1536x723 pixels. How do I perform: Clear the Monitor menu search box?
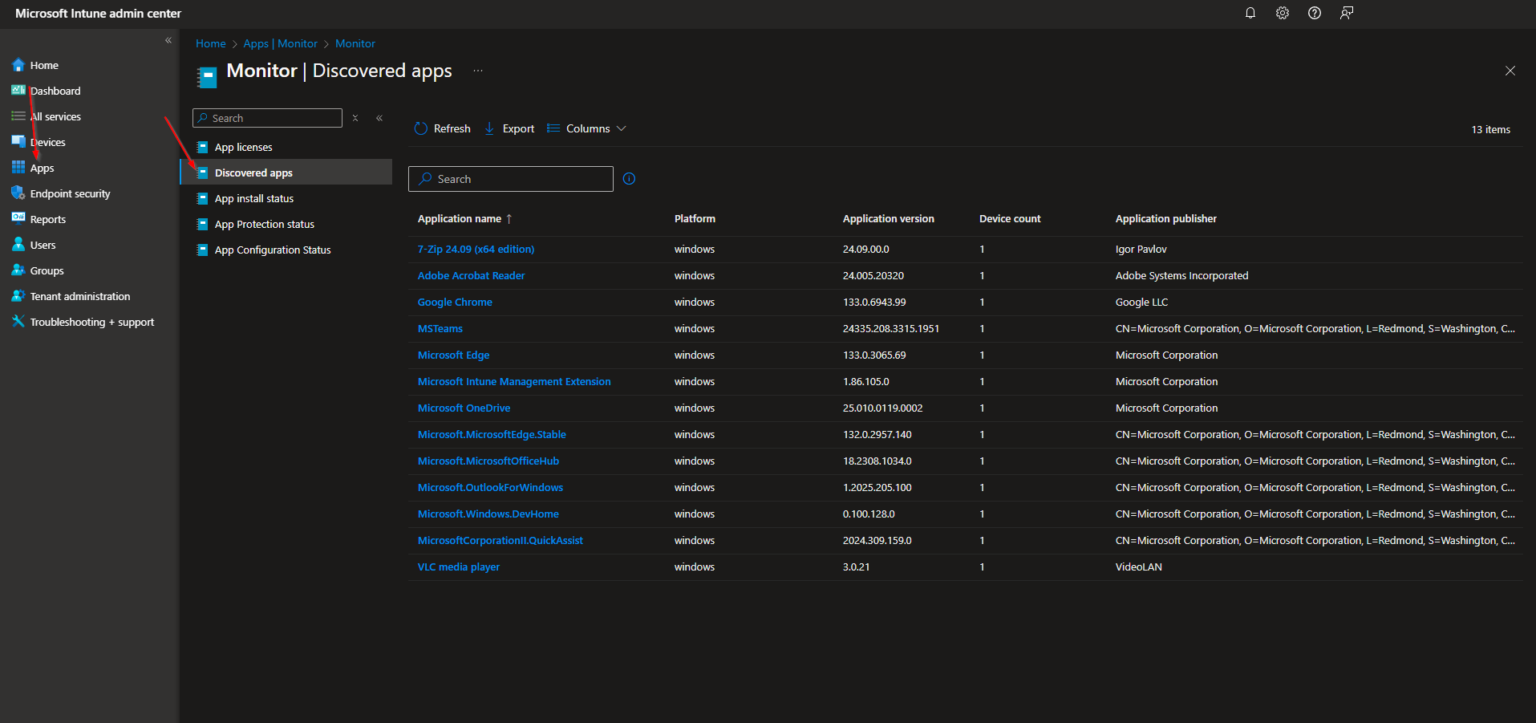tap(355, 118)
